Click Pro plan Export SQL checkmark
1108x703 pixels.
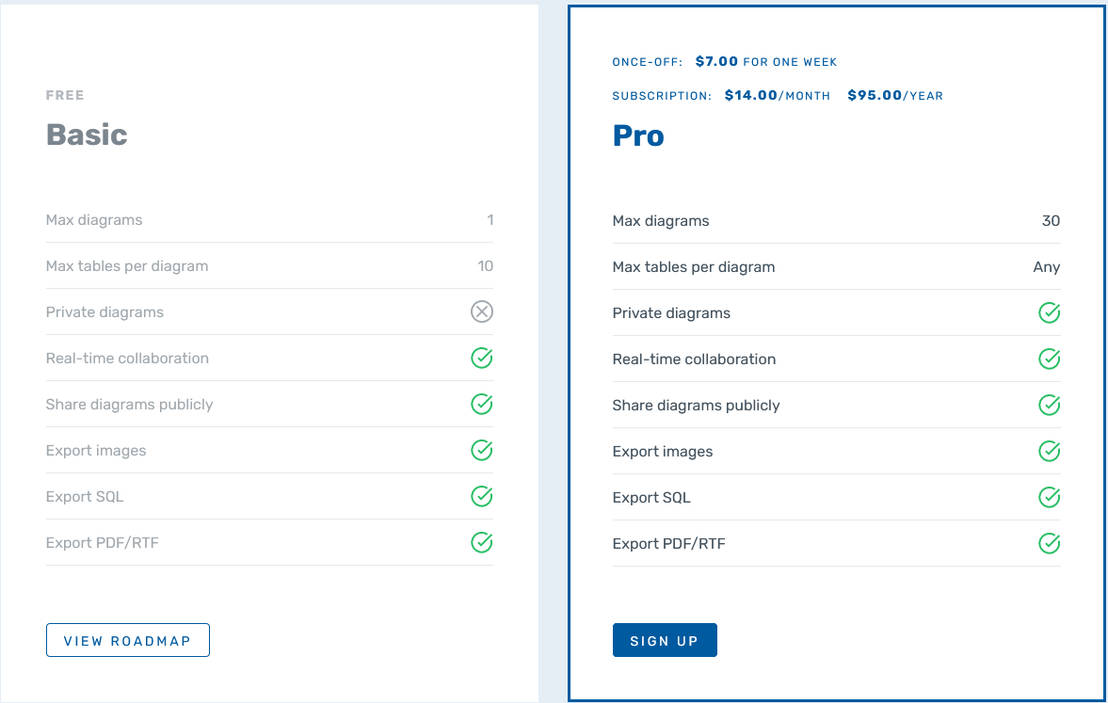(x=1049, y=497)
